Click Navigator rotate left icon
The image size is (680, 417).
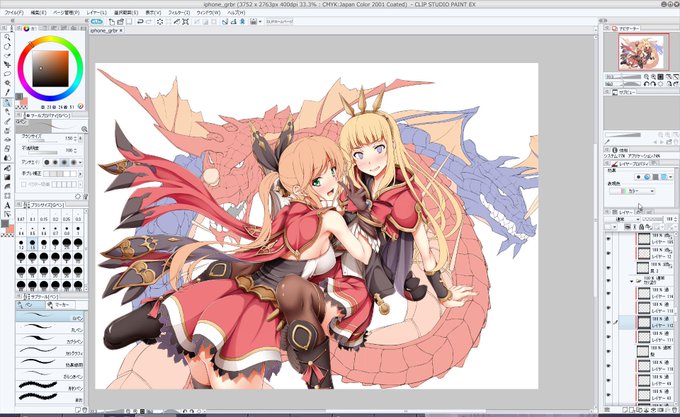point(646,84)
